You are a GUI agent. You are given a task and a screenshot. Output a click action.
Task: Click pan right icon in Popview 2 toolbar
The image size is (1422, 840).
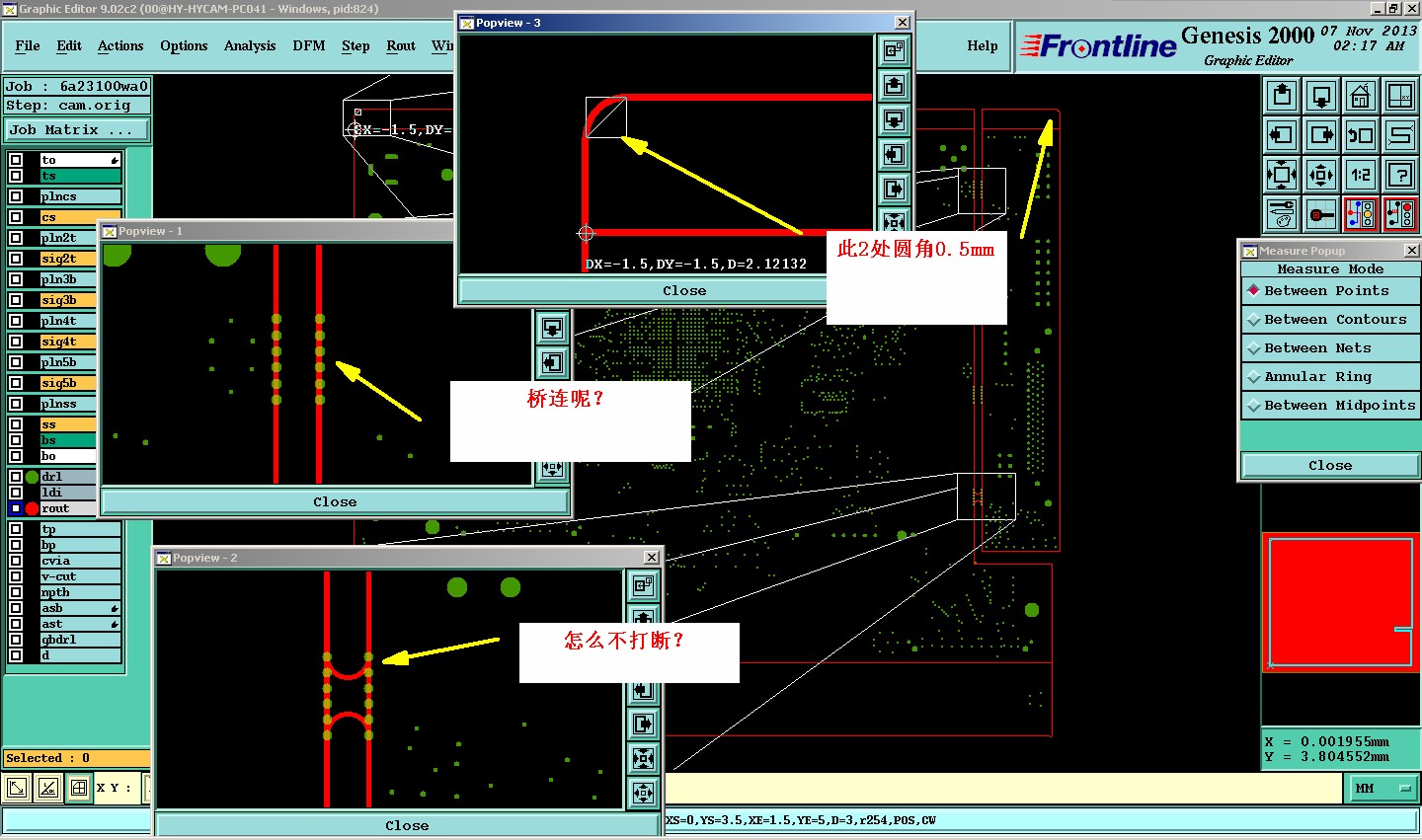643,724
